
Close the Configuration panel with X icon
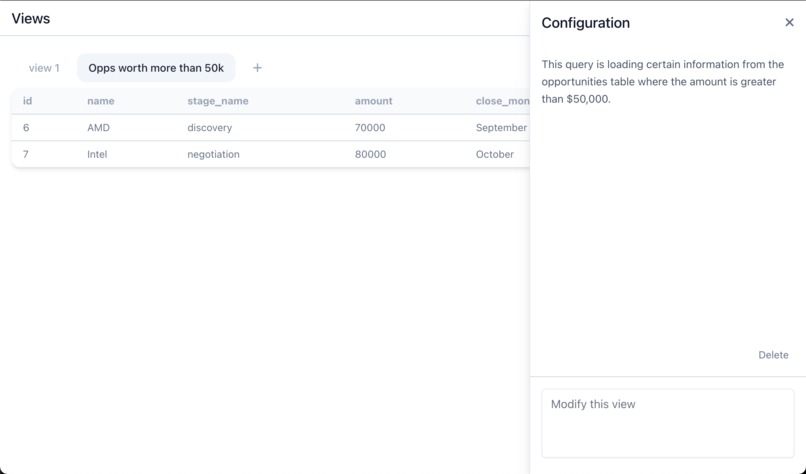(789, 23)
